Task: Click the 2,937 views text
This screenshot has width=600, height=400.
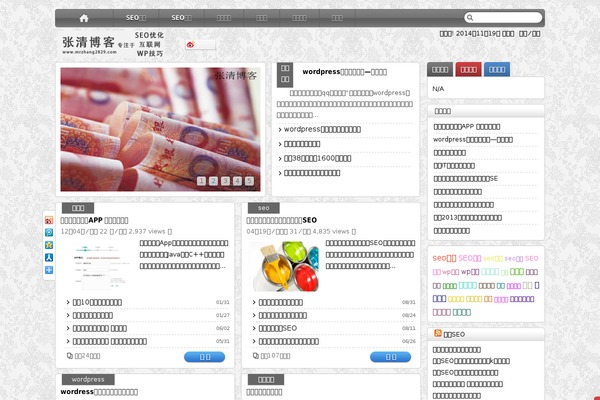Action: (147, 232)
